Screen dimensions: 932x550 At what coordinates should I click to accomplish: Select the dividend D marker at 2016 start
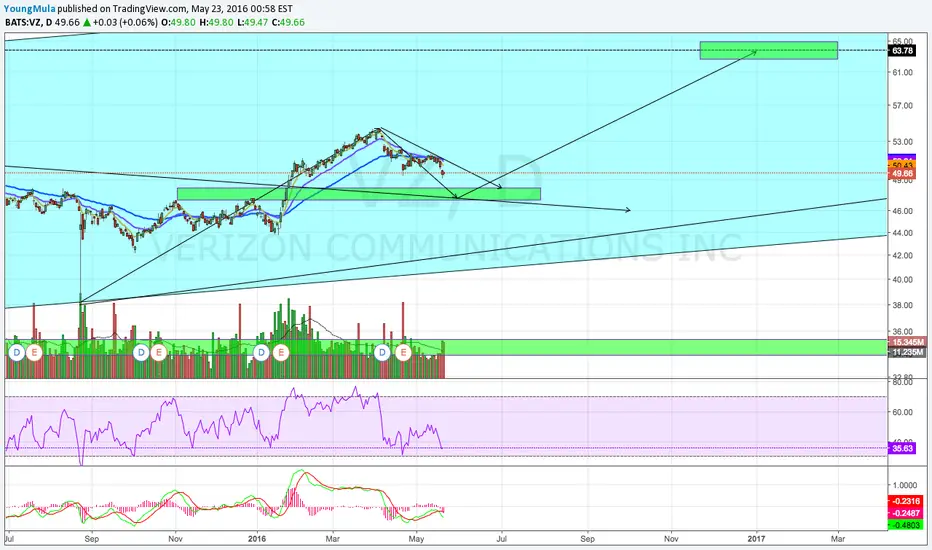pos(261,353)
